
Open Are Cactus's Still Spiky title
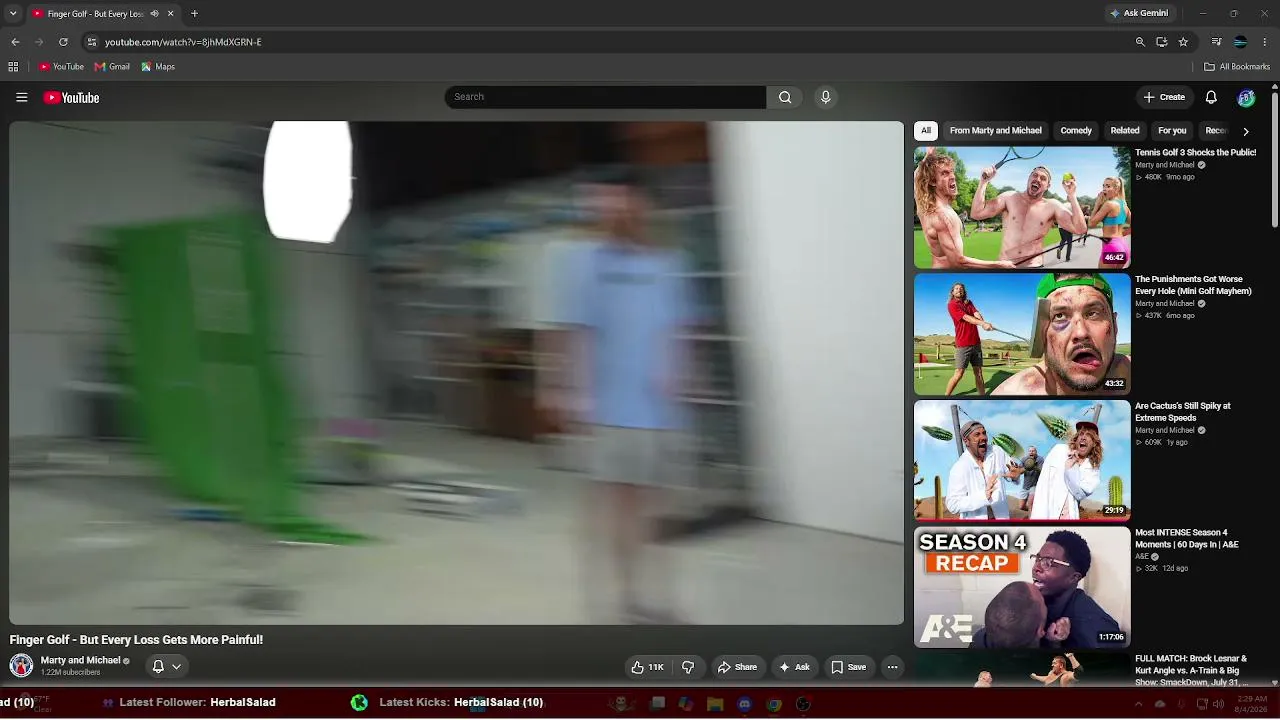click(1183, 412)
